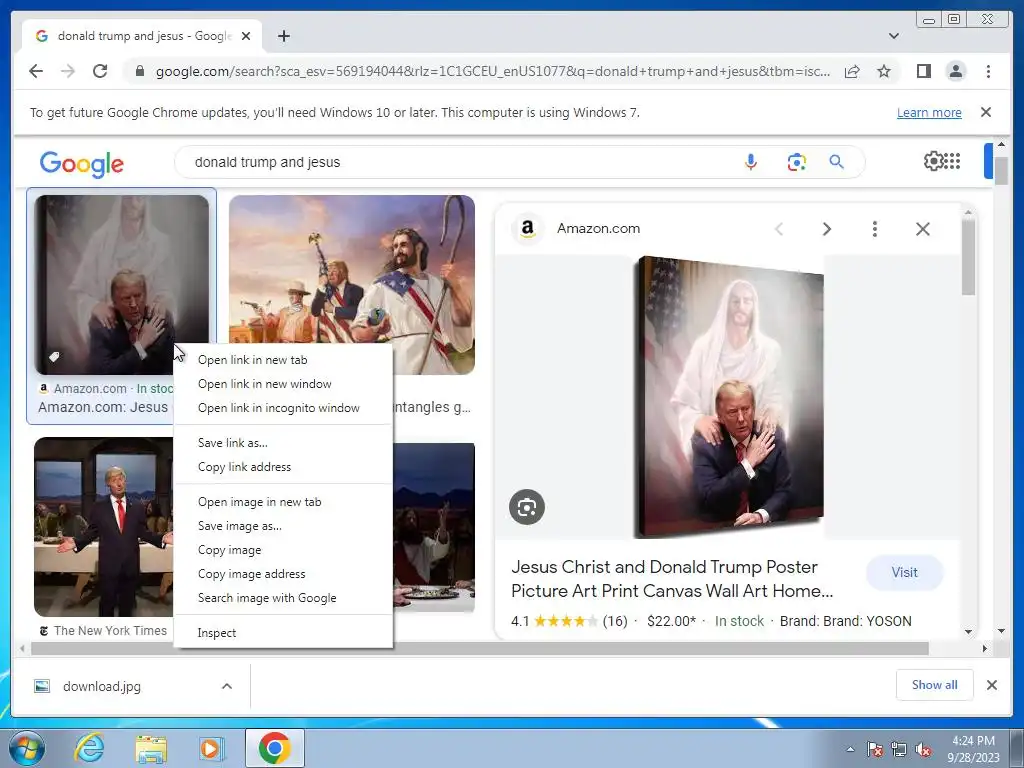Expand the tab search chevron

[894, 36]
